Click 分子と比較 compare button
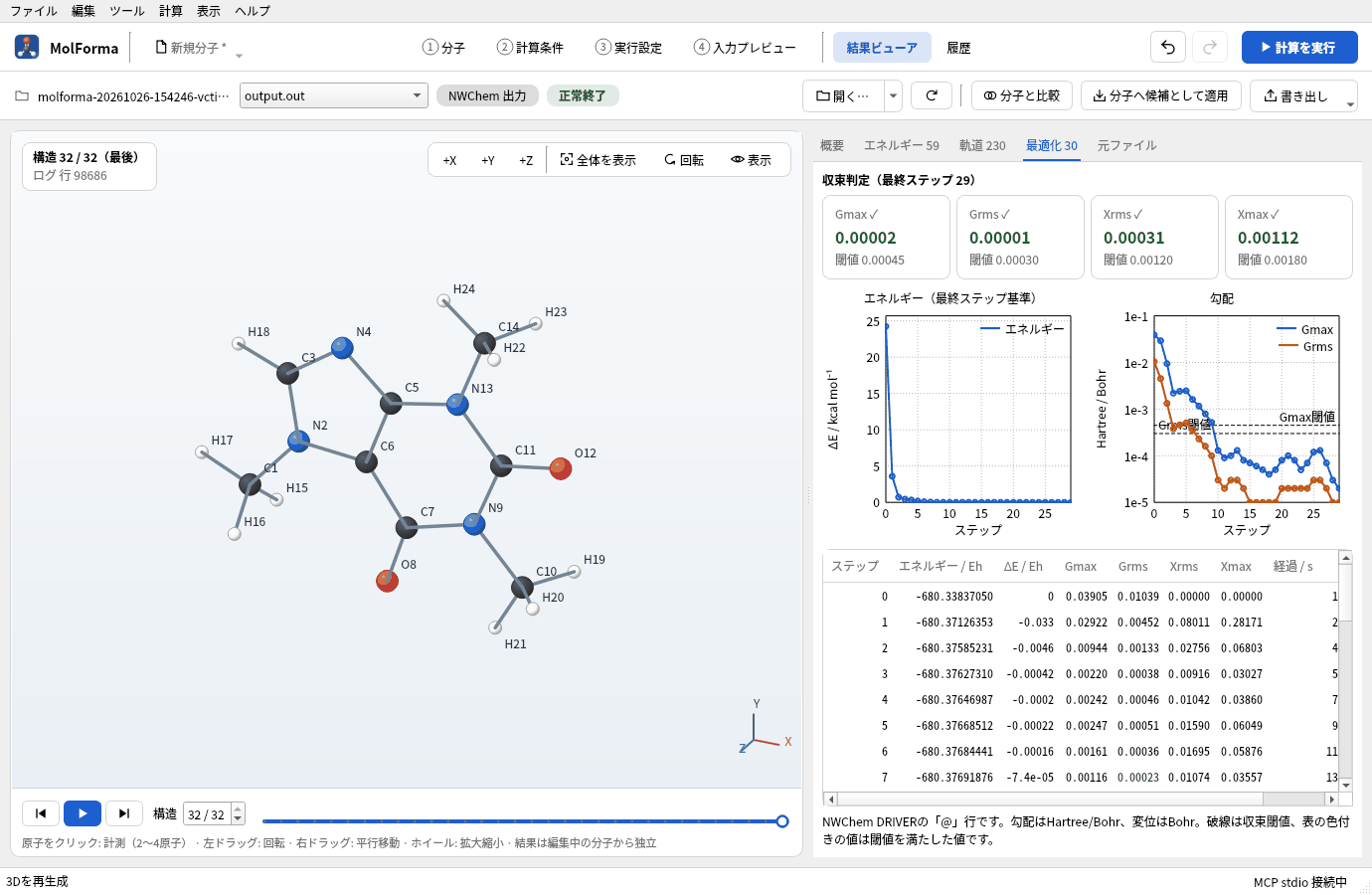 tap(1022, 95)
